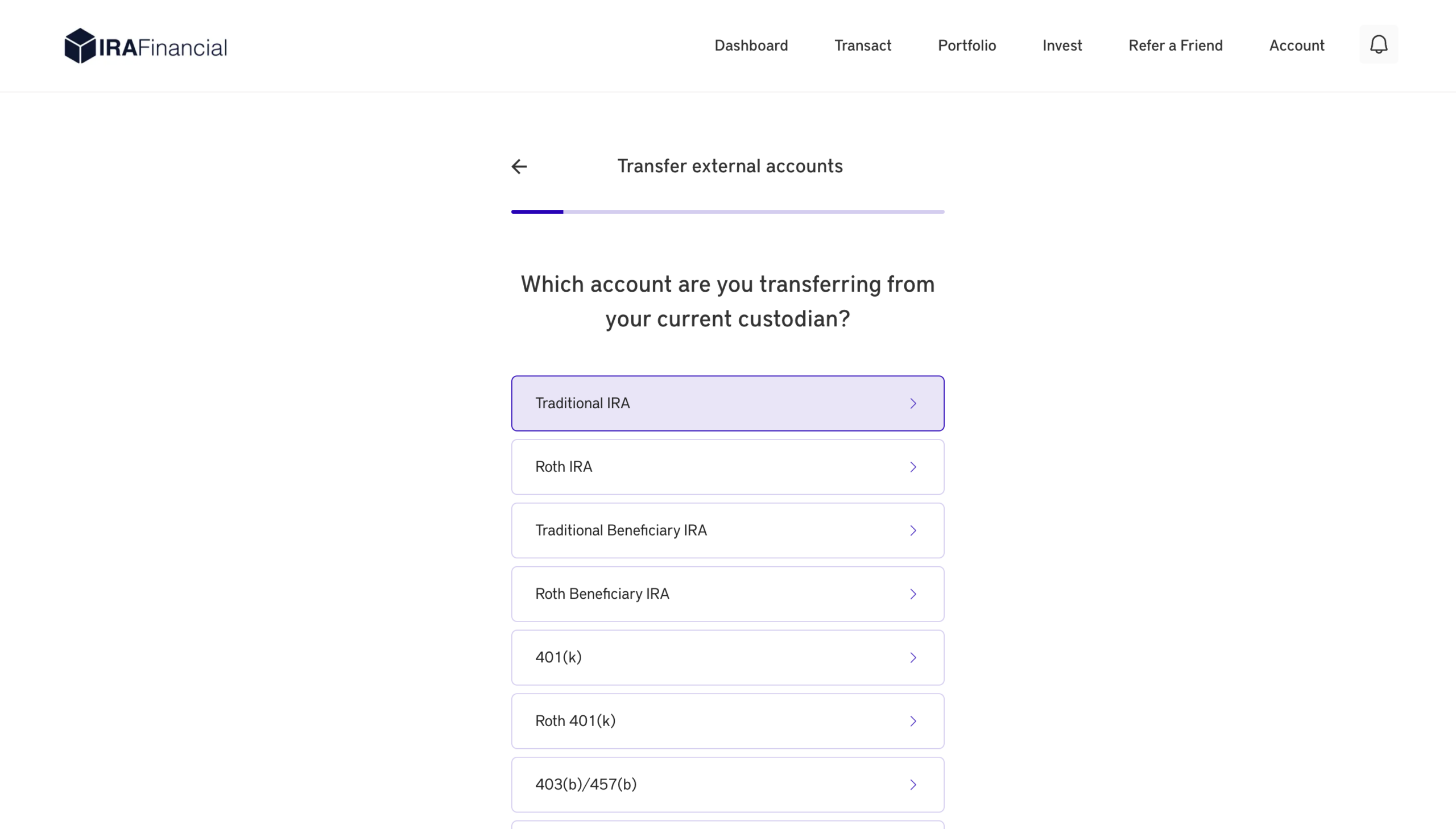Click the IRA Financial logo

click(146, 45)
